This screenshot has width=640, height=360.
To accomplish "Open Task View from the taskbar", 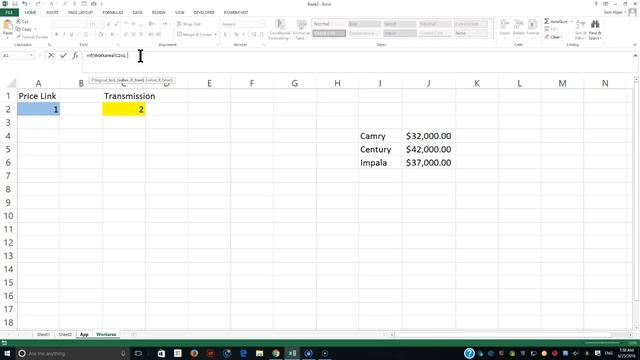I will click(x=138, y=353).
